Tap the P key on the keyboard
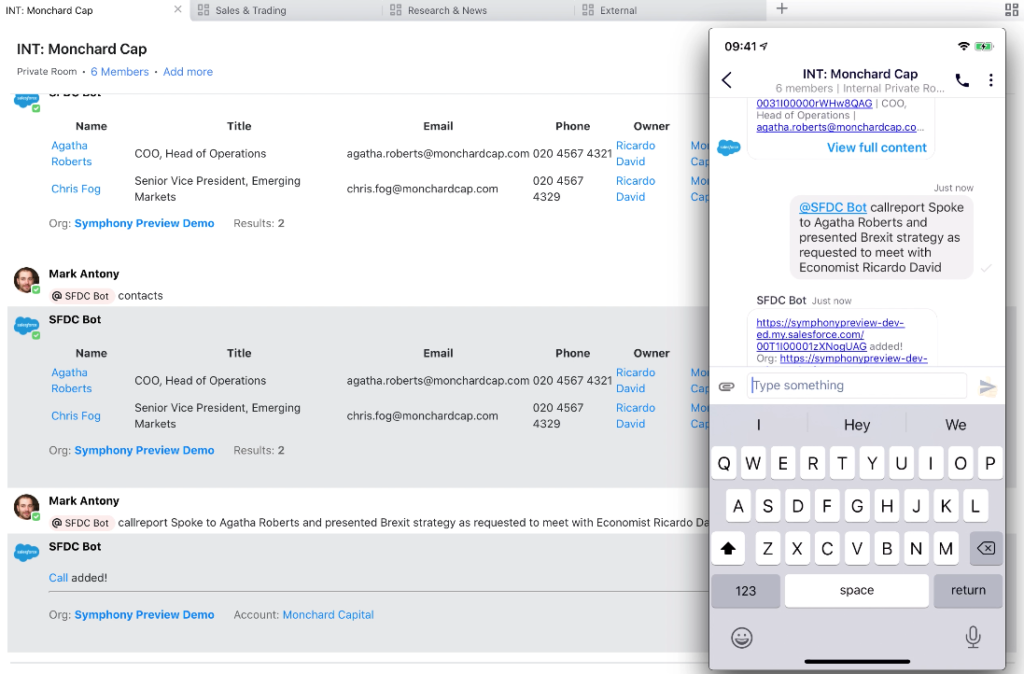This screenshot has width=1024, height=674. point(990,464)
